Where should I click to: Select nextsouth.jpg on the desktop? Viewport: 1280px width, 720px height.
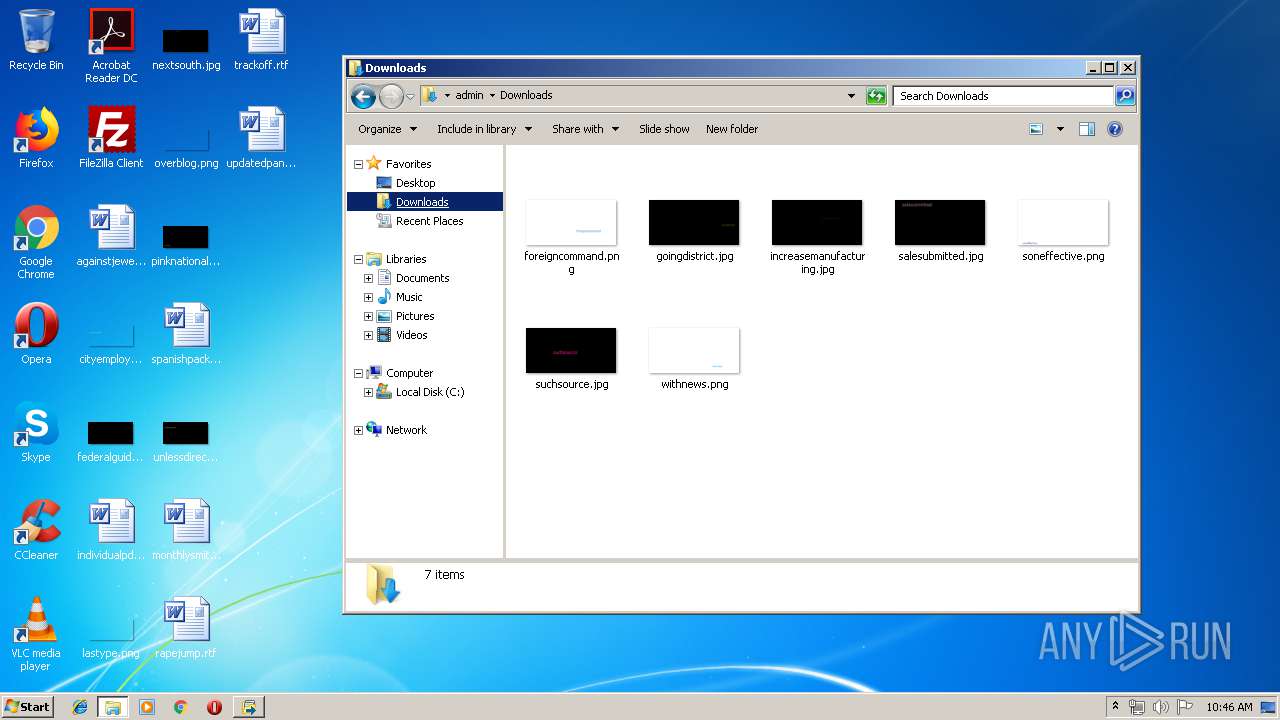[x=186, y=48]
